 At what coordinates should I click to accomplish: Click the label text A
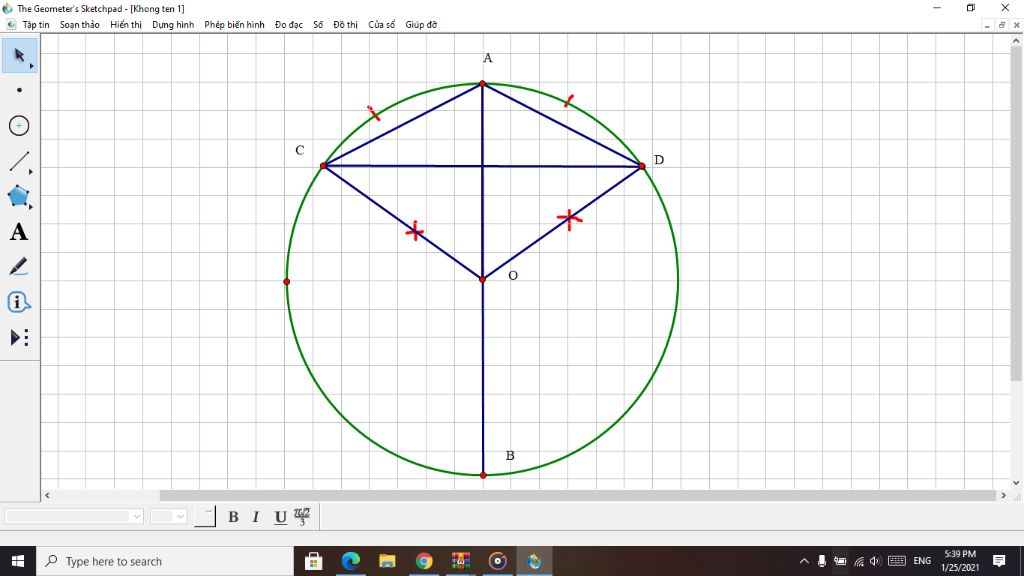point(488,58)
